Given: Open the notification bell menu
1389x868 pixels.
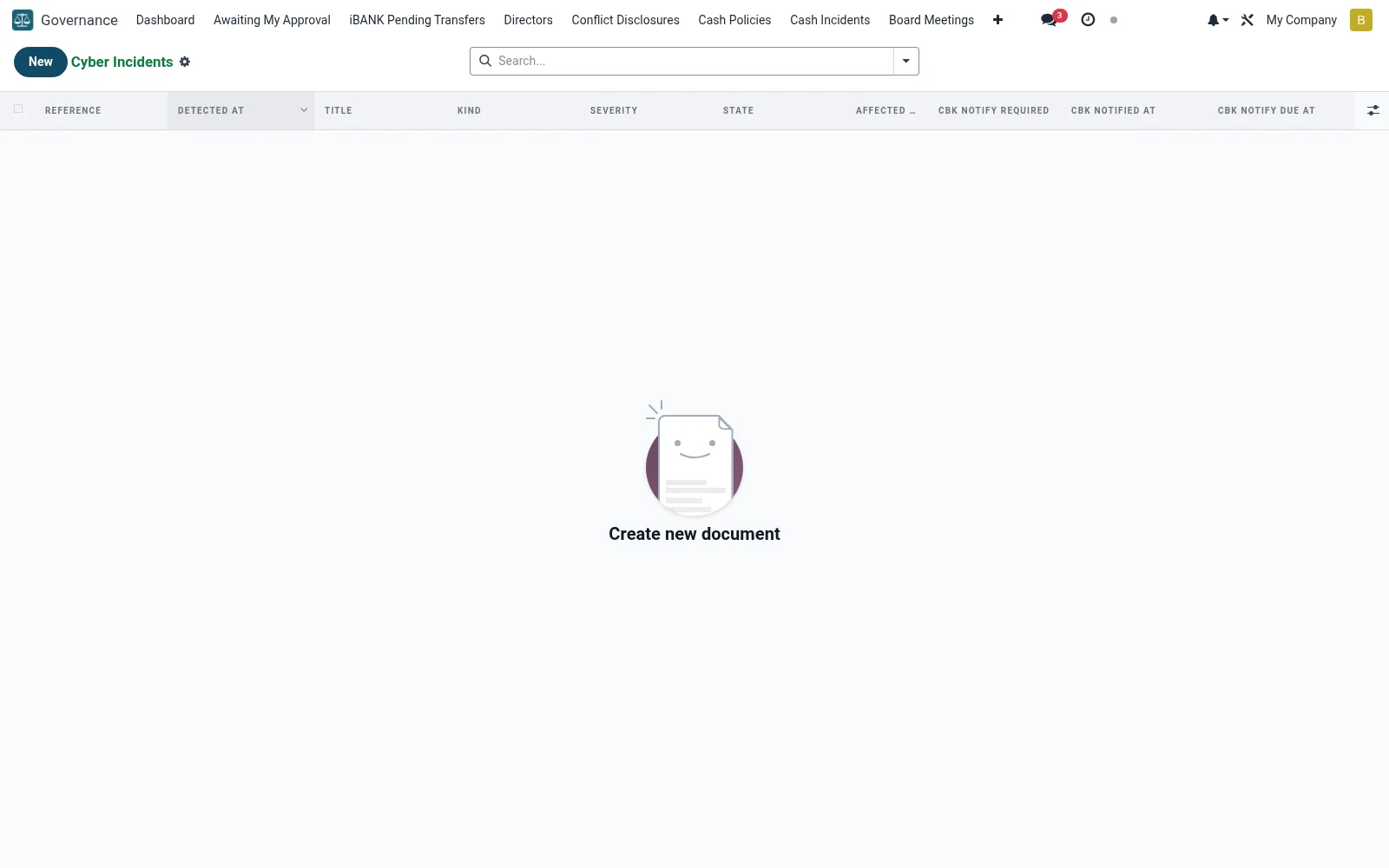Looking at the screenshot, I should 1217,20.
